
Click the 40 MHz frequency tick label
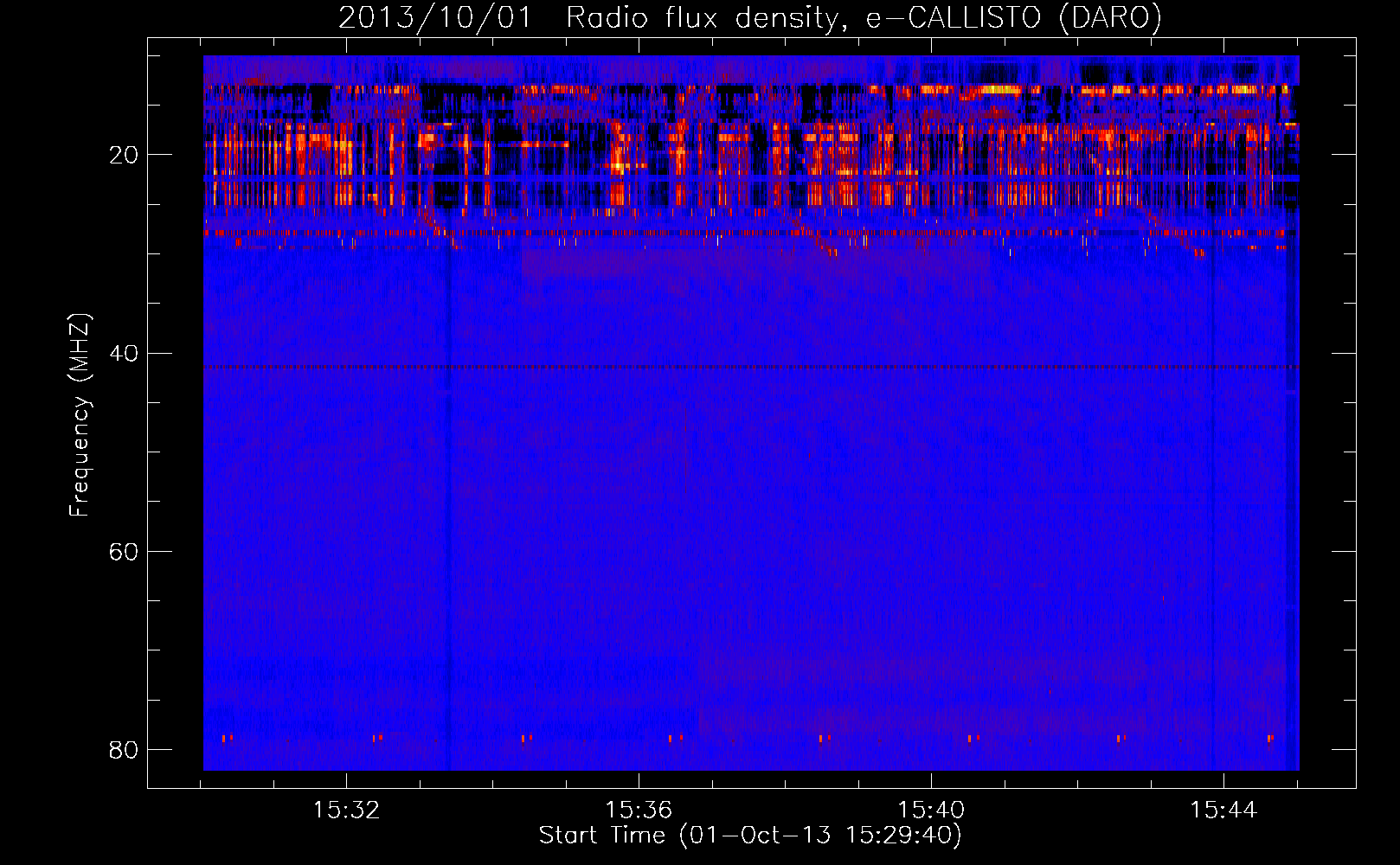point(124,354)
